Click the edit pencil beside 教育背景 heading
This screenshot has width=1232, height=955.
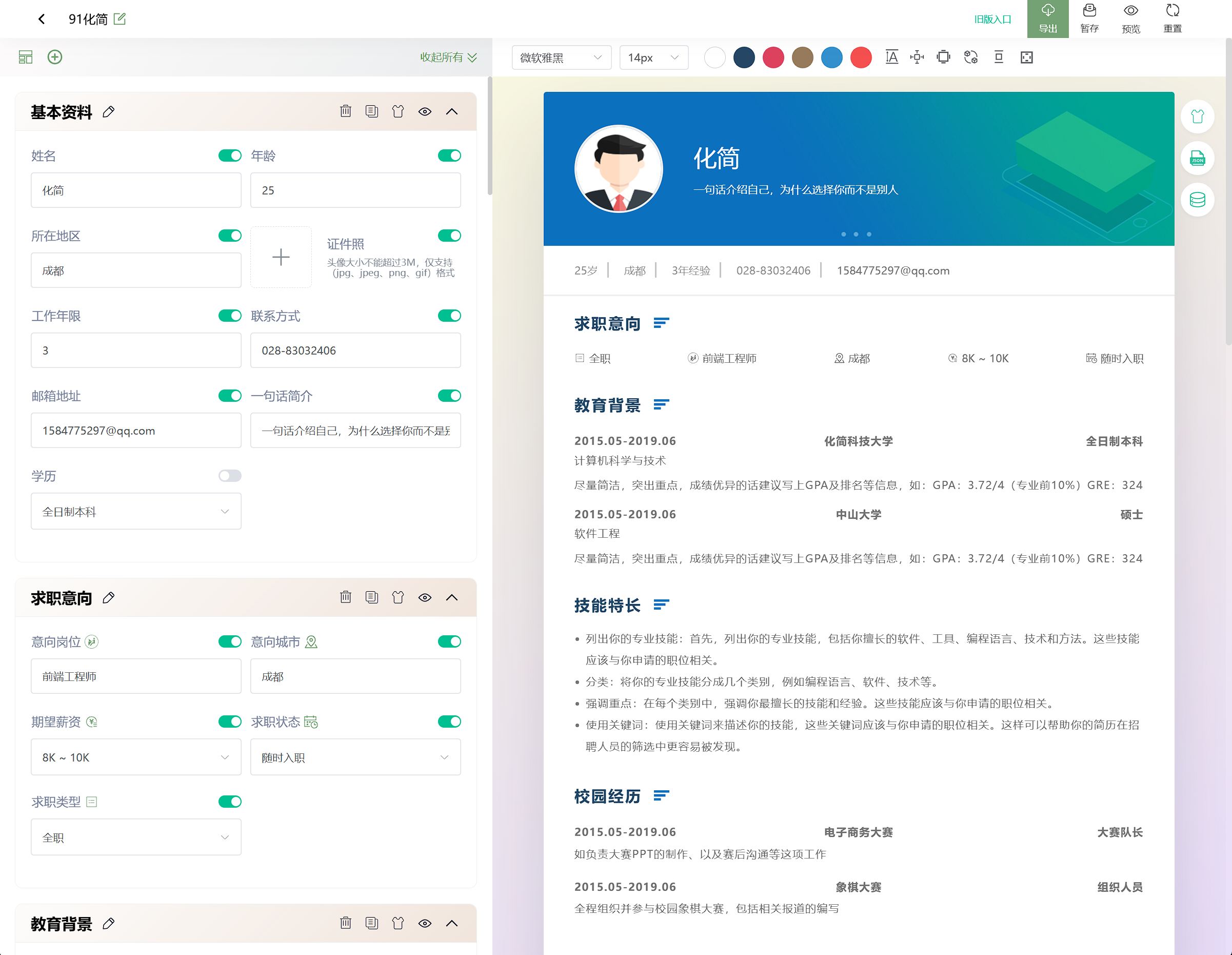pyautogui.click(x=108, y=923)
